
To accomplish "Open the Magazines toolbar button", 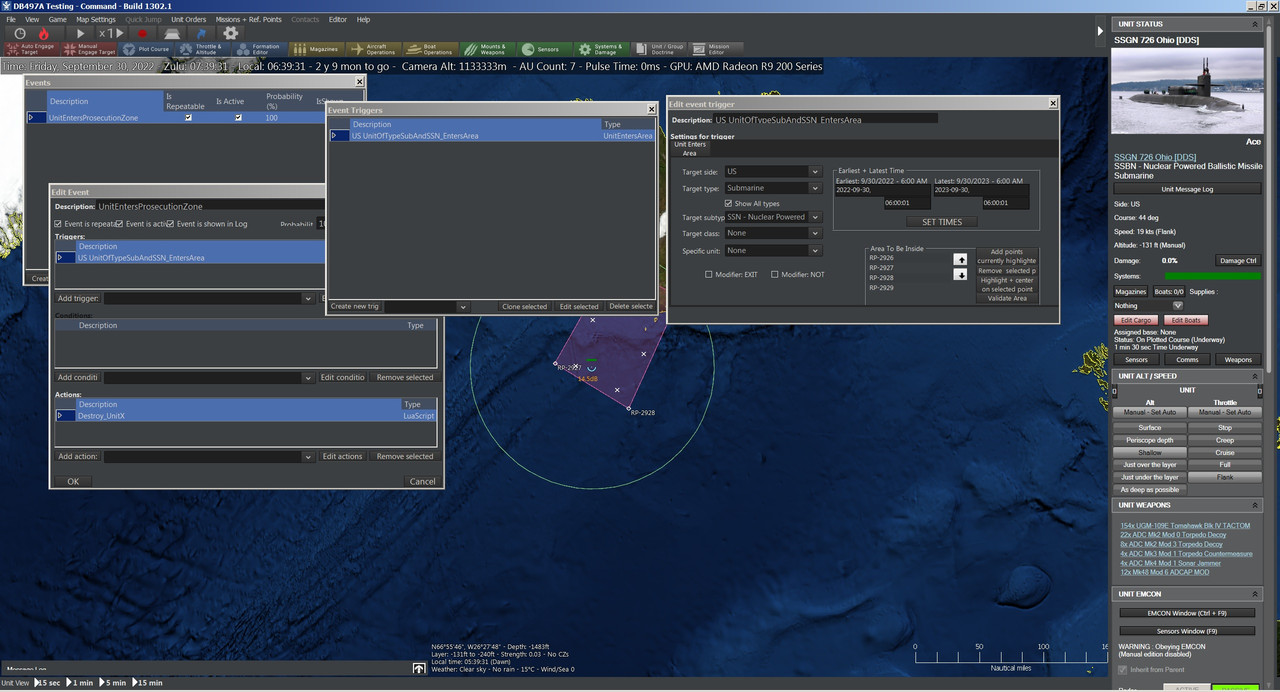I will [x=318, y=49].
